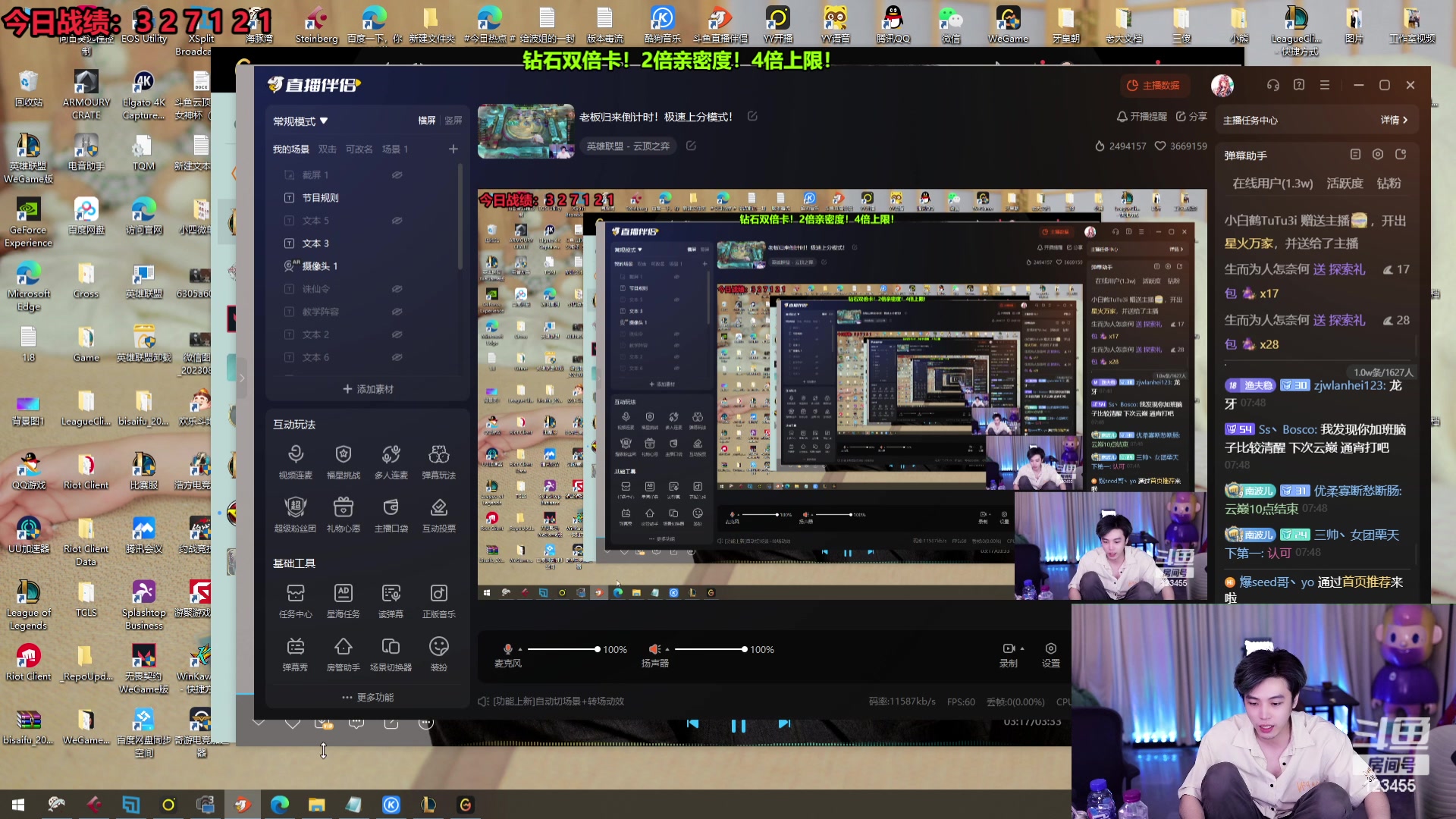Click the 主播数据 button
This screenshot has width=1456, height=819.
[x=1153, y=86]
